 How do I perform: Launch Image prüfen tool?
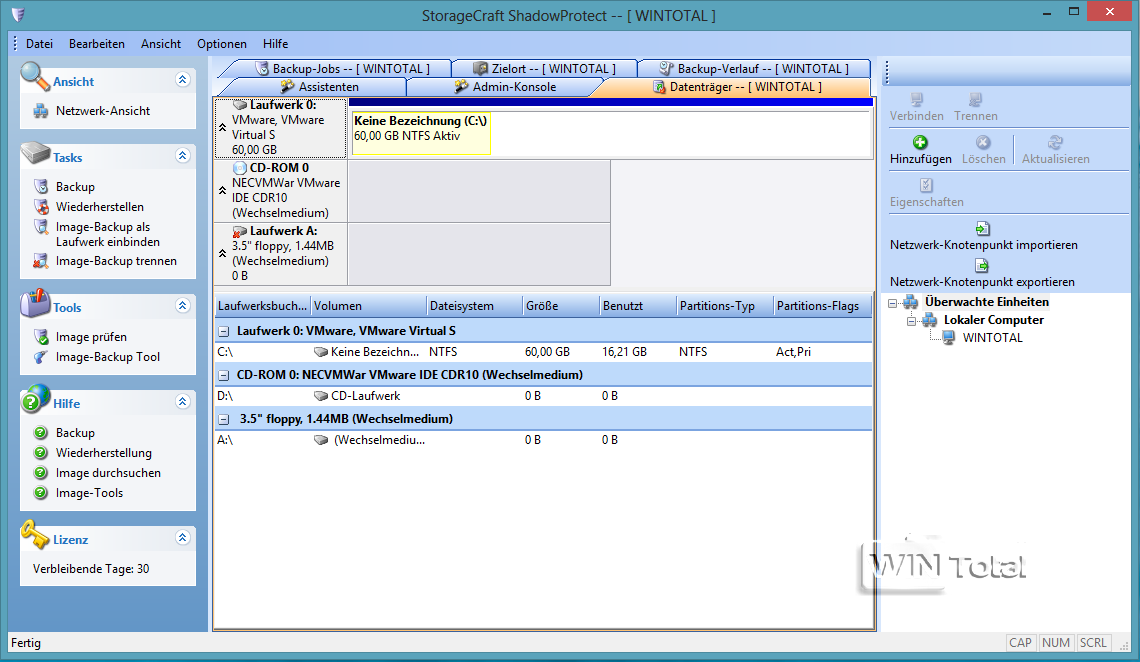pyautogui.click(x=91, y=337)
